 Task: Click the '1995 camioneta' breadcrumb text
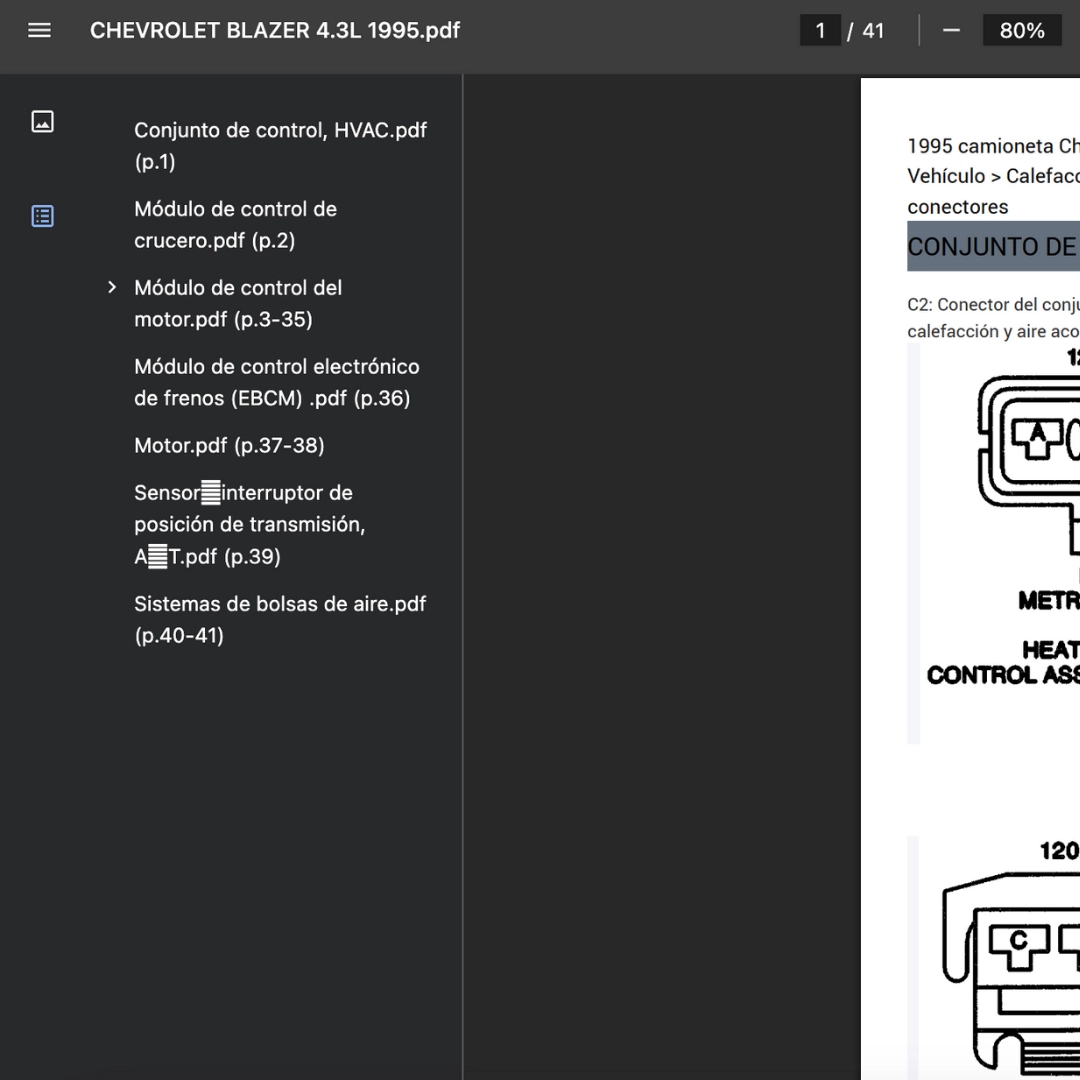coord(980,146)
